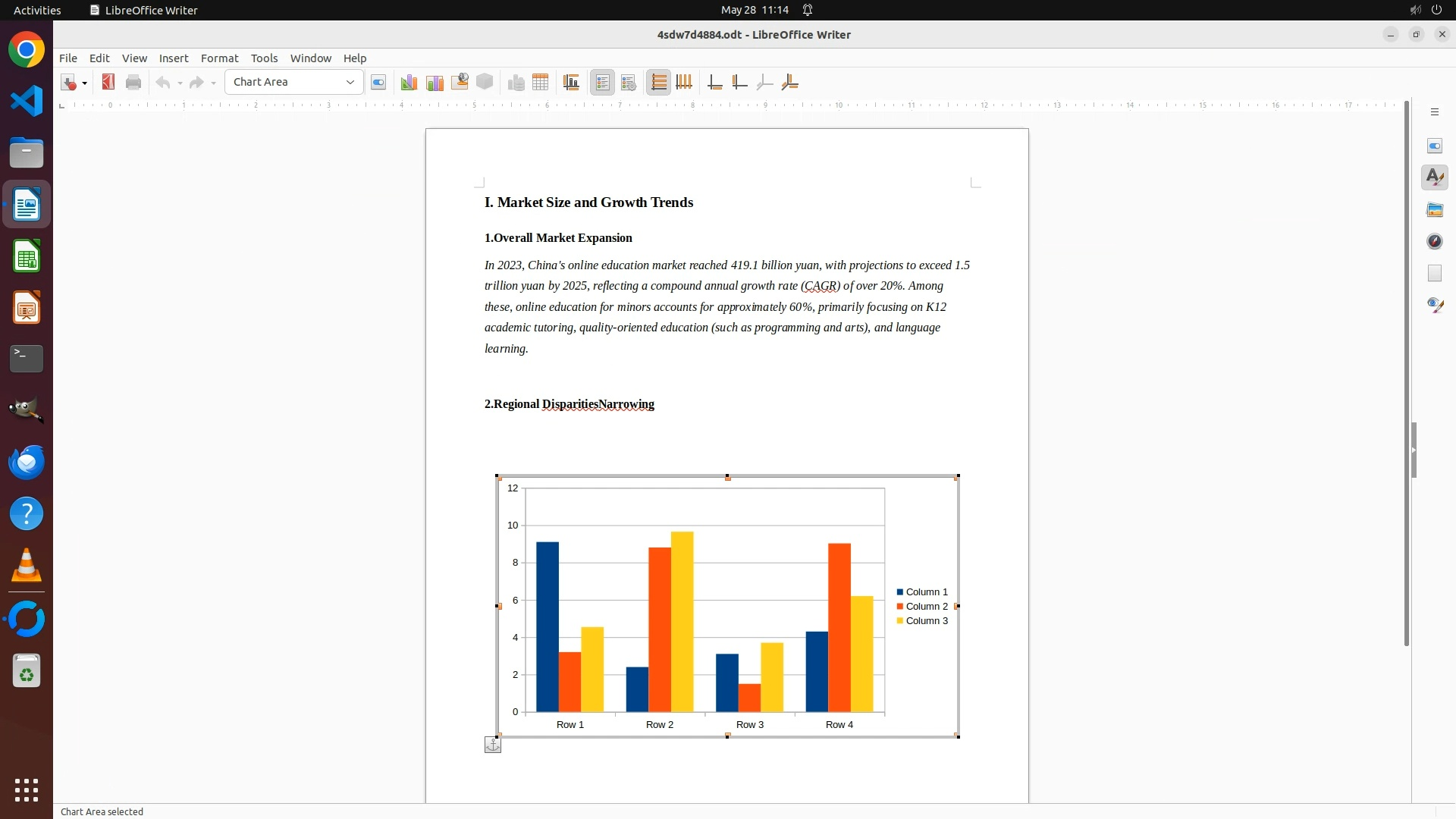Viewport: 1456px width, 819px height.
Task: Toggle horizontal grids
Action: pyautogui.click(x=659, y=82)
